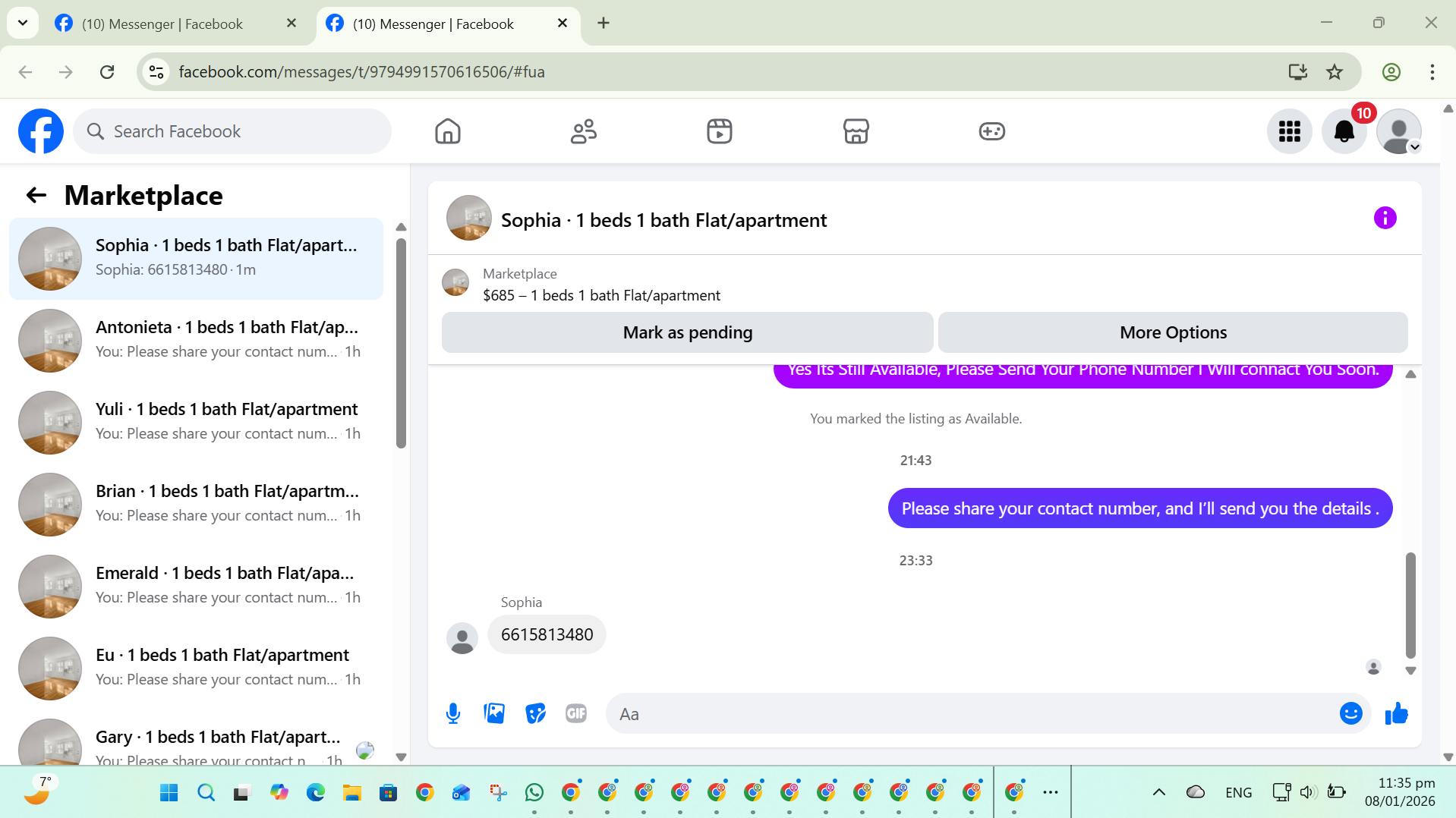Image resolution: width=1456 pixels, height=818 pixels.
Task: Open the emoji picker
Action: [1351, 714]
